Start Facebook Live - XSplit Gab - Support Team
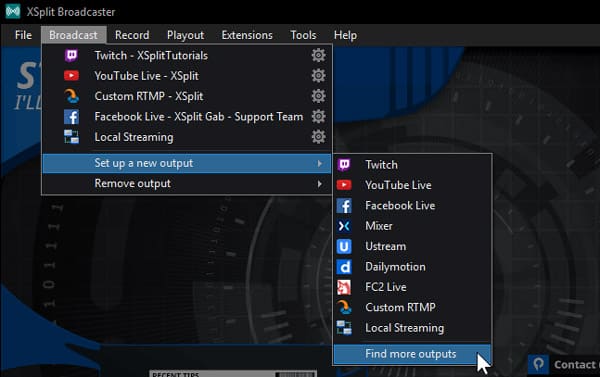Screen dimensions: 600x377 187,116
